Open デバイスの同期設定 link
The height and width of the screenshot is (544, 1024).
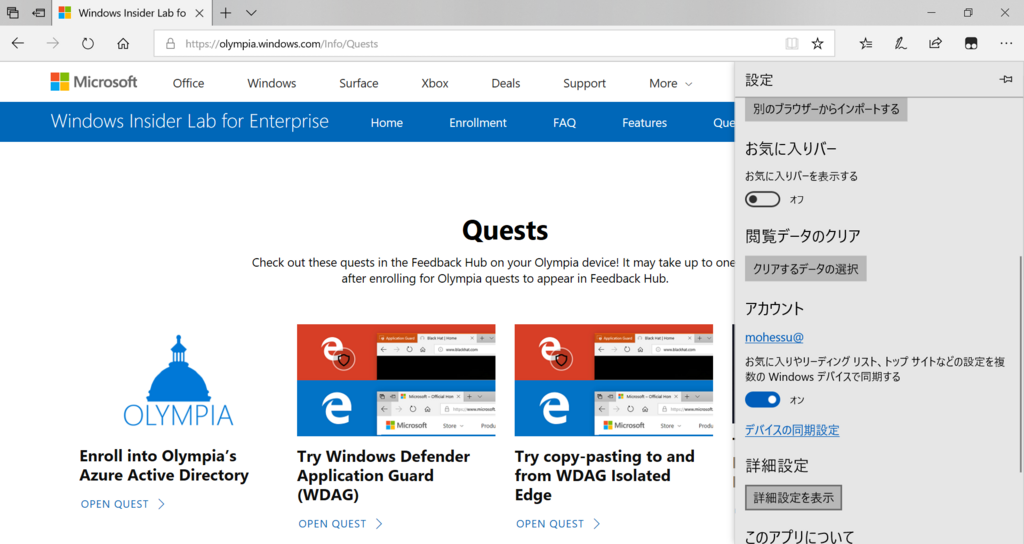pyautogui.click(x=792, y=430)
